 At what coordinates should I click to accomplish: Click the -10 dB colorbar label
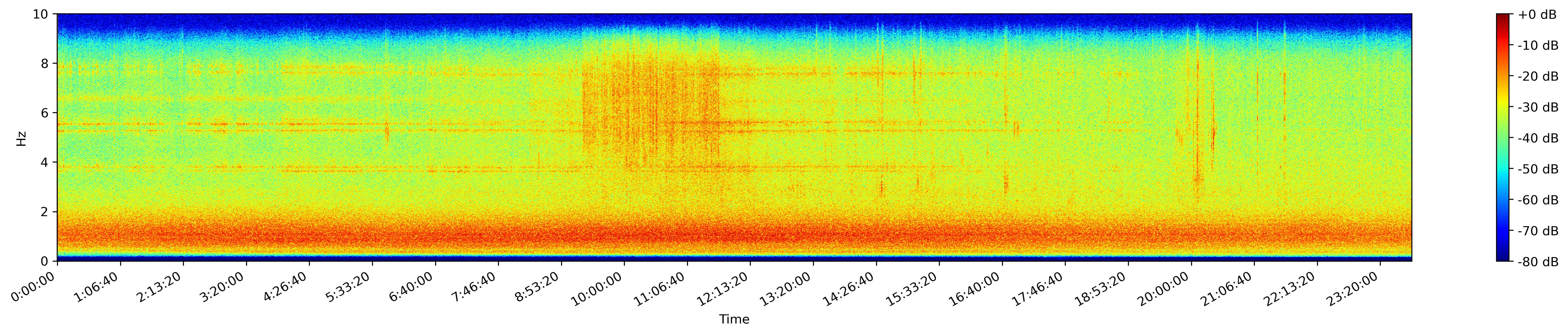pos(1538,45)
